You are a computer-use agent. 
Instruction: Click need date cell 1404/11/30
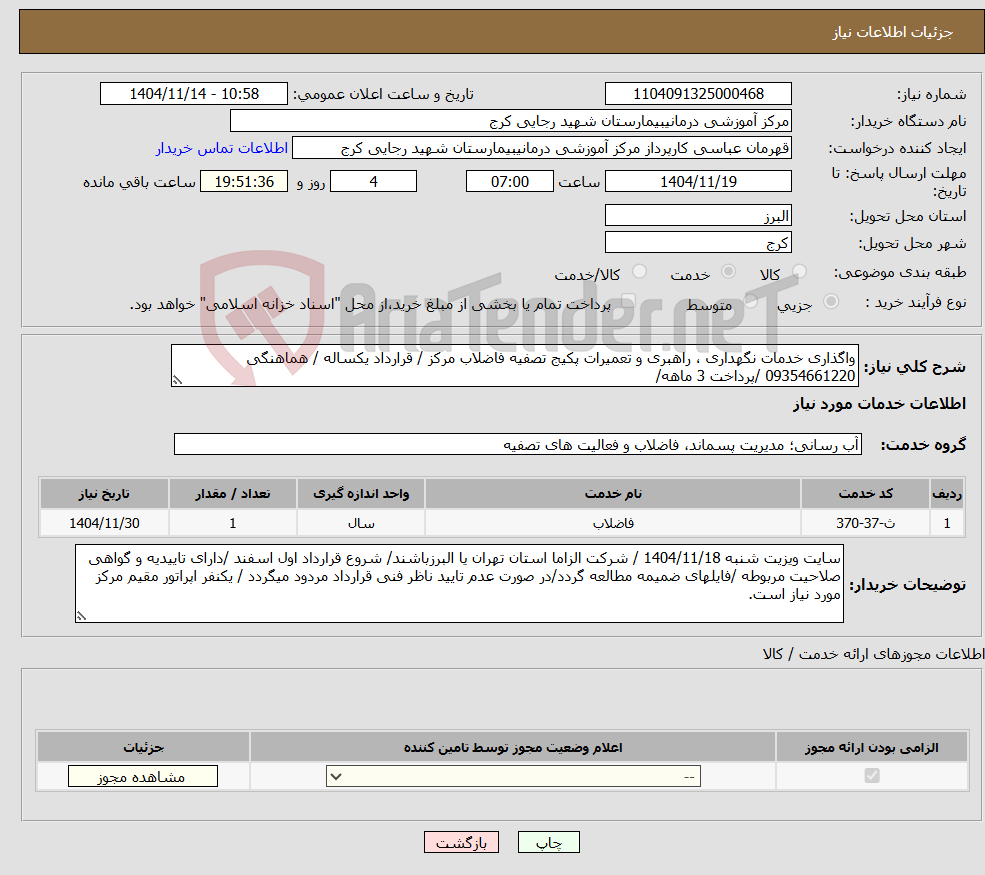pyautogui.click(x=104, y=523)
